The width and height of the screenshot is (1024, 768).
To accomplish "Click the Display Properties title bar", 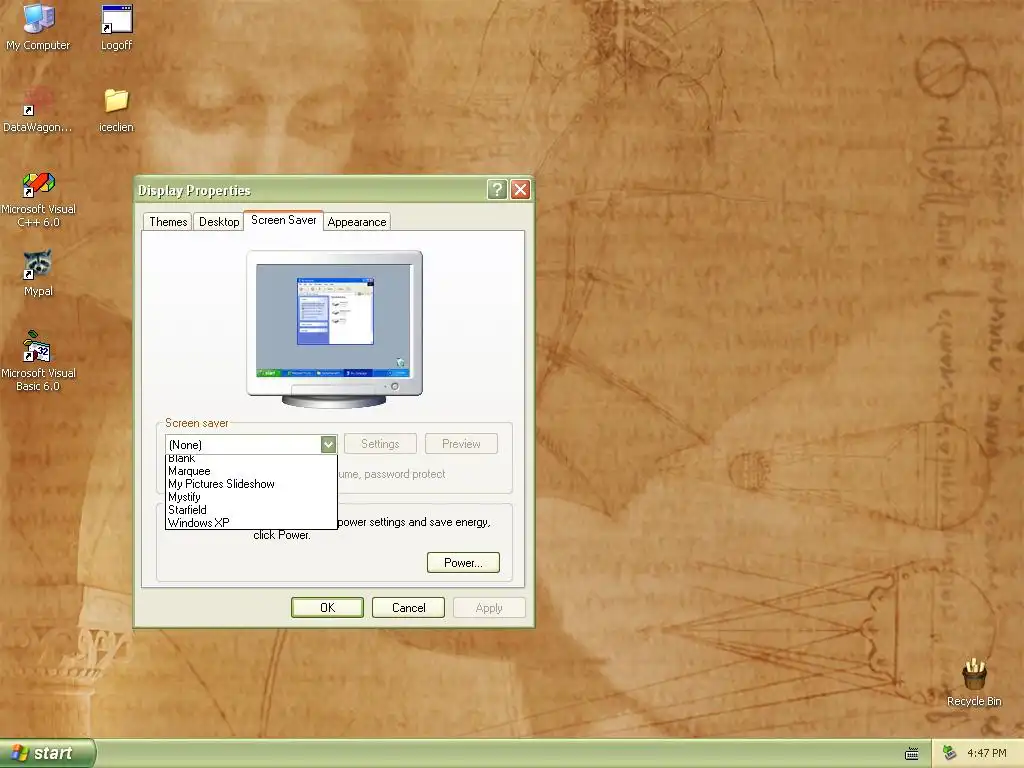I will [310, 190].
